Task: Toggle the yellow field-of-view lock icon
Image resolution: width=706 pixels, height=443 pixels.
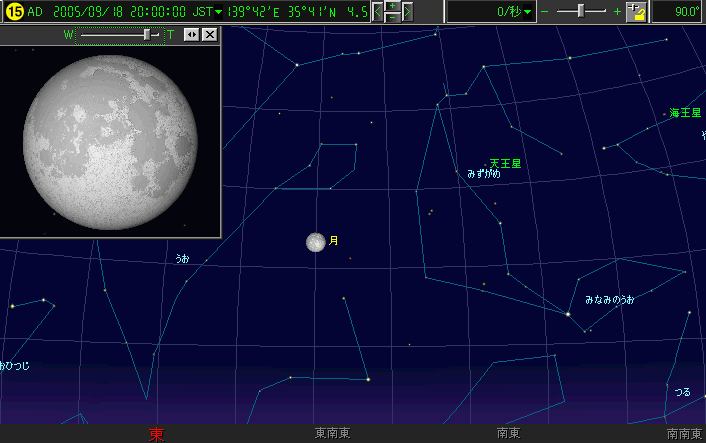Action: pos(636,11)
